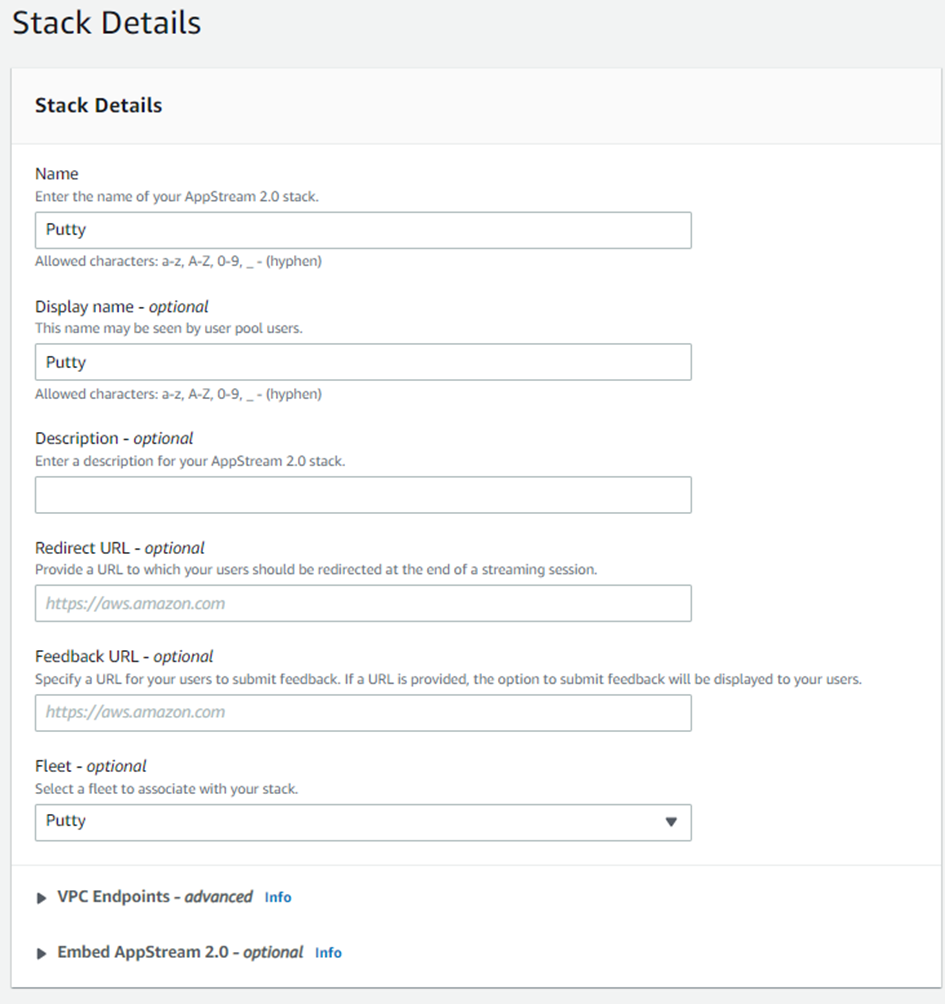Open Info link next to Embed AppStream 2.0
945x1004 pixels.
(328, 954)
